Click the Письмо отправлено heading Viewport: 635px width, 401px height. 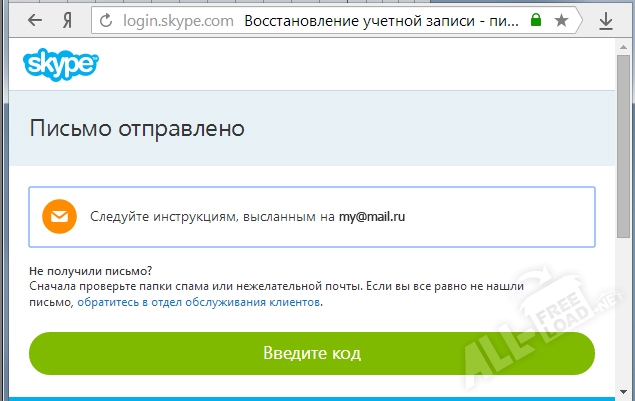coord(137,128)
